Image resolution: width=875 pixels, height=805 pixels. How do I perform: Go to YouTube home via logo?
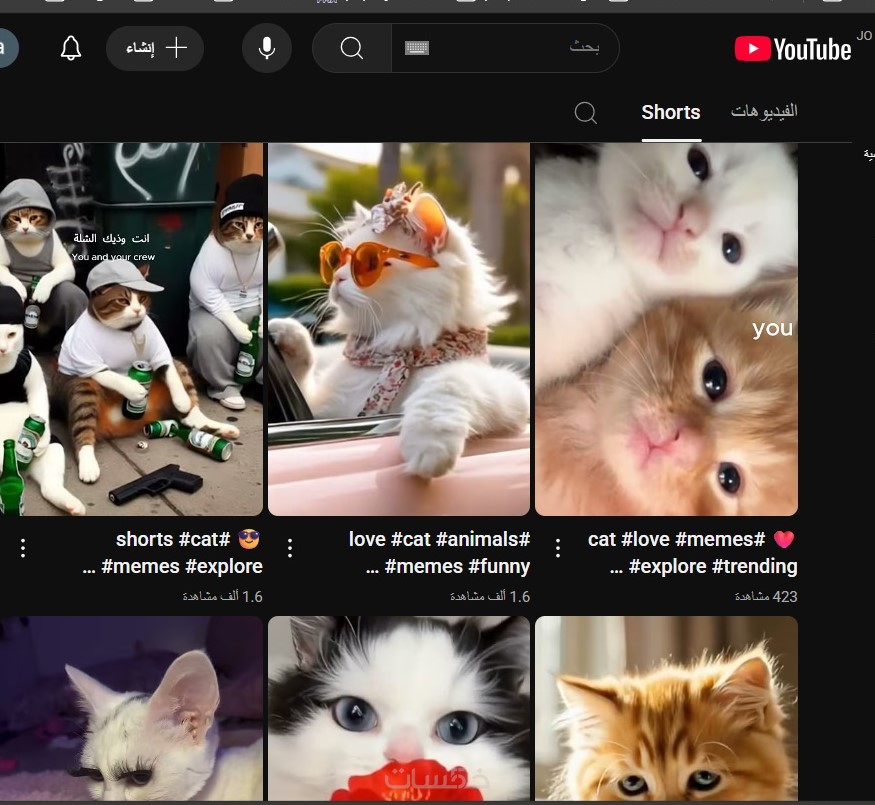coord(793,49)
